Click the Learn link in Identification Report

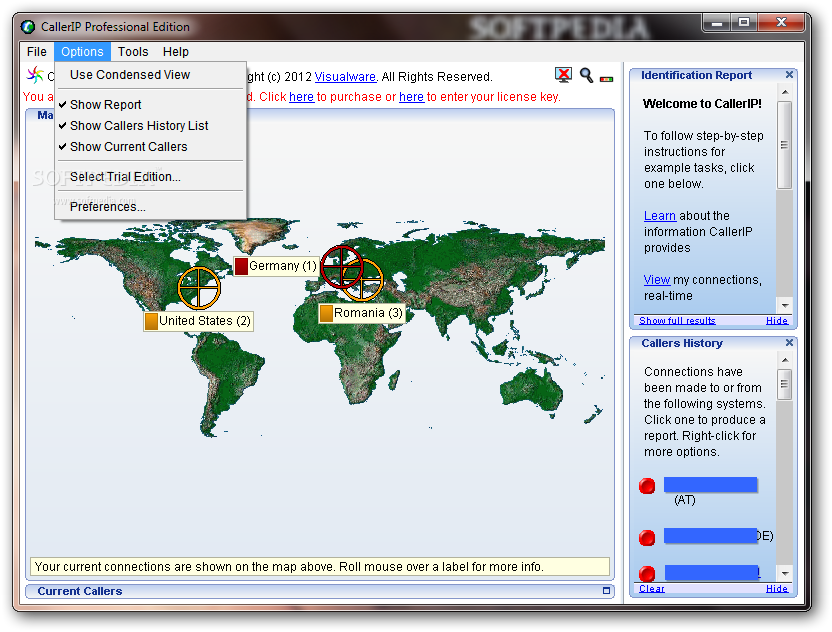coord(660,216)
